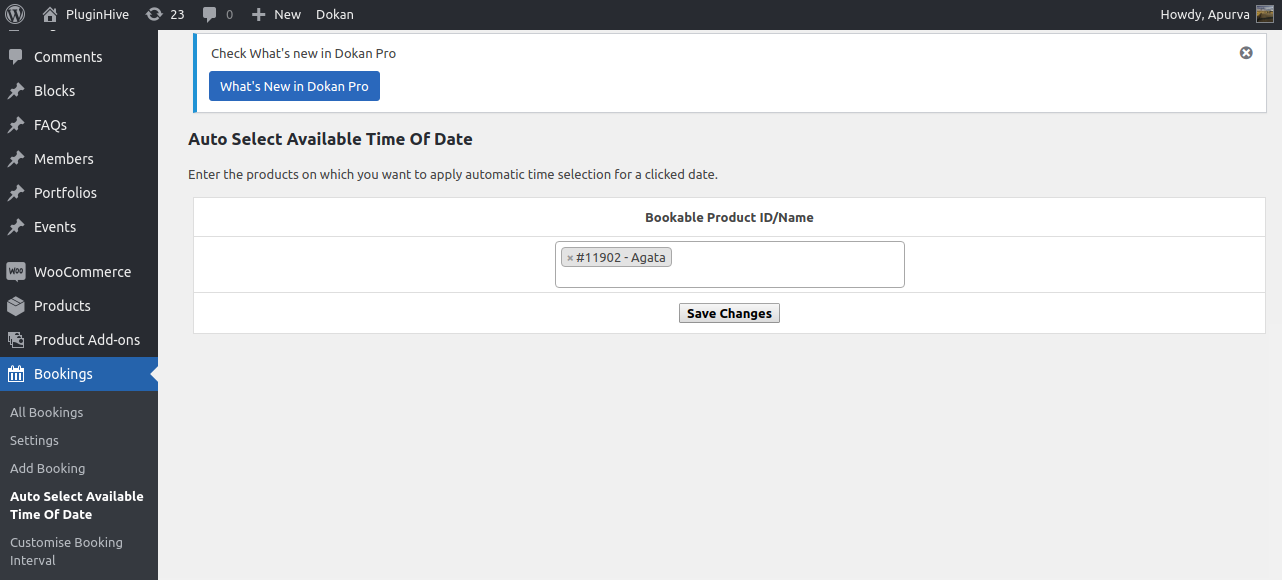Click the 0 comments count

coord(229,14)
